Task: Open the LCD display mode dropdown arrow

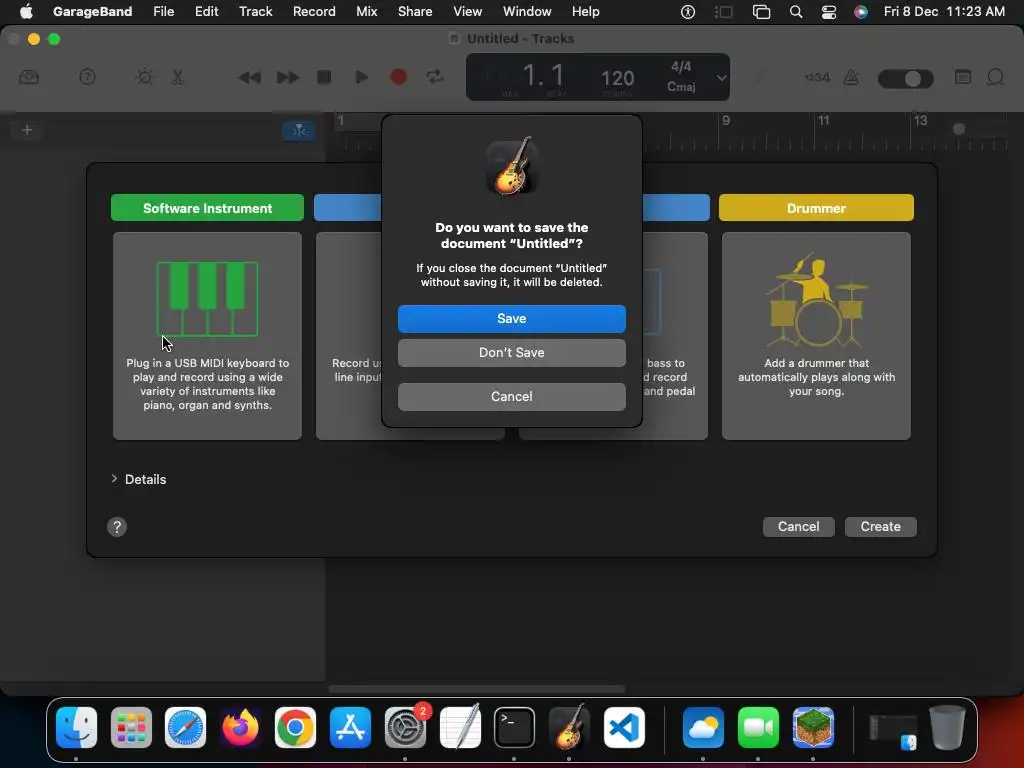Action: click(721, 77)
